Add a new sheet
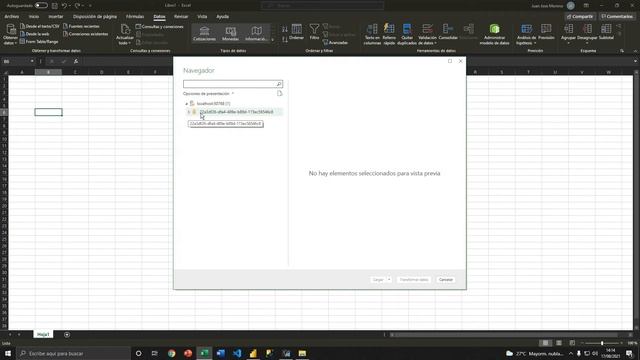Viewport: 640px width, 360px height. 67,335
